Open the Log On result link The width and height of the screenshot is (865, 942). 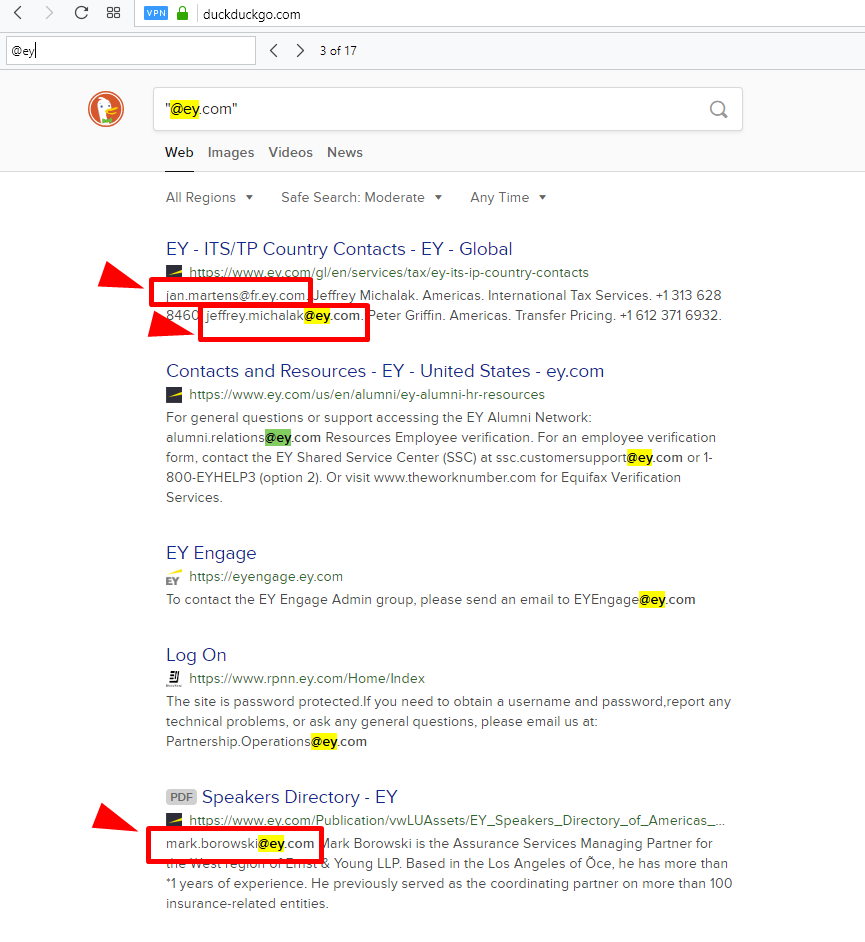tap(196, 654)
